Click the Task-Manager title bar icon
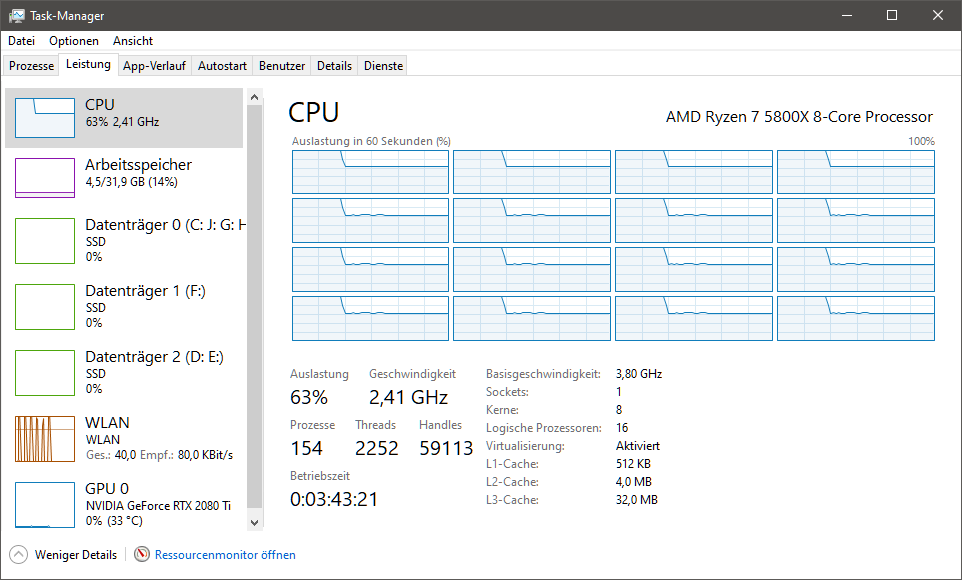962x580 pixels. pyautogui.click(x=16, y=15)
